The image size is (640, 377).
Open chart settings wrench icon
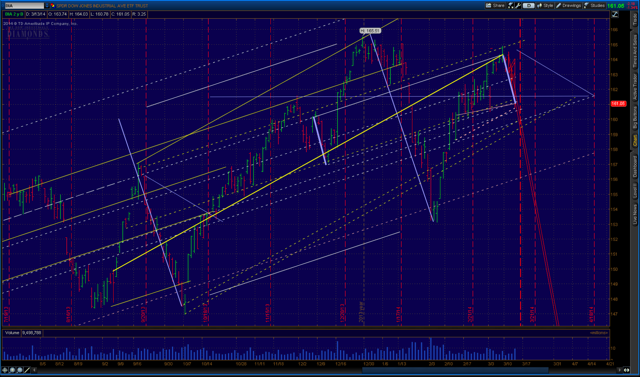(x=518, y=6)
